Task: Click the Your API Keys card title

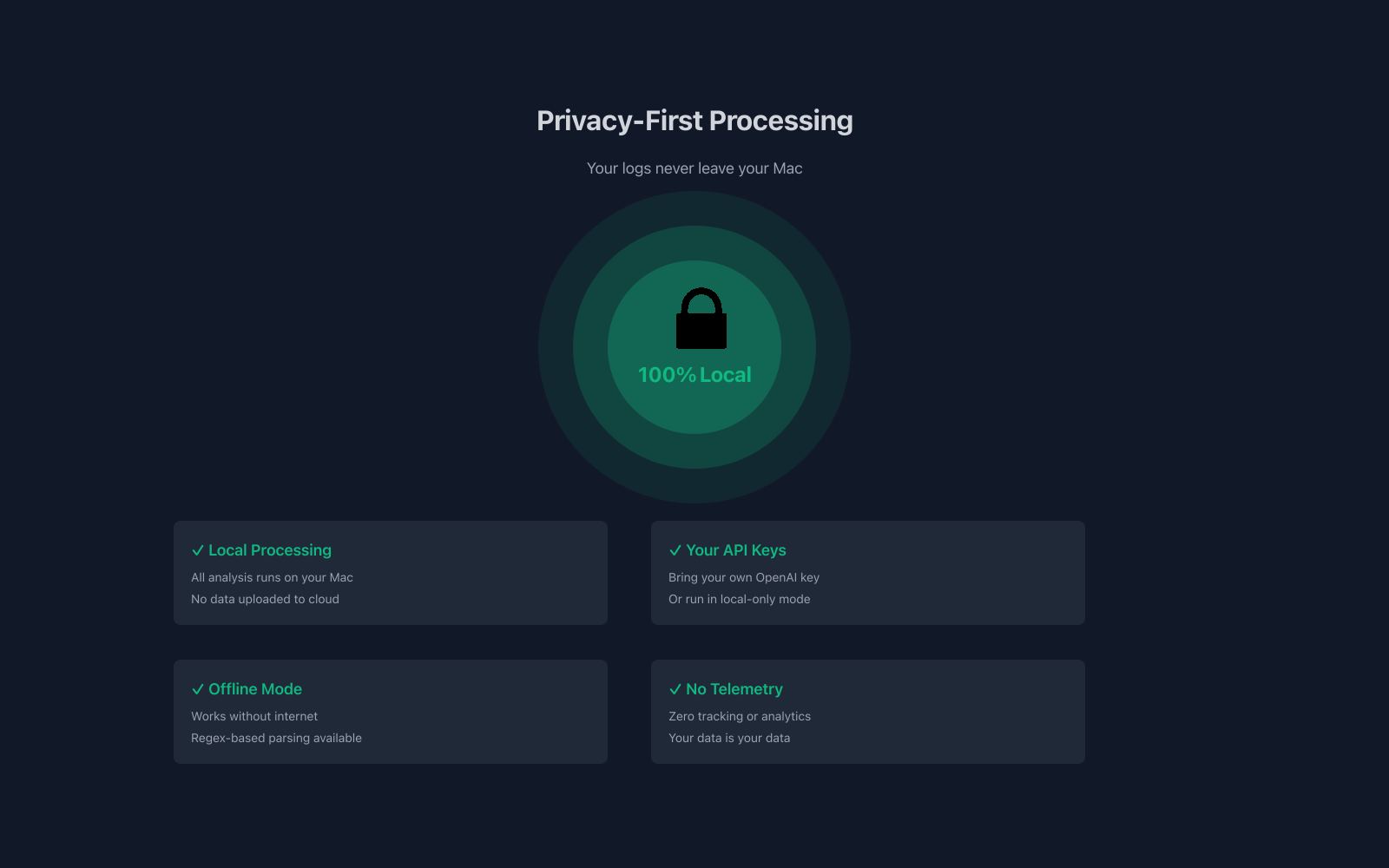Action: point(736,550)
